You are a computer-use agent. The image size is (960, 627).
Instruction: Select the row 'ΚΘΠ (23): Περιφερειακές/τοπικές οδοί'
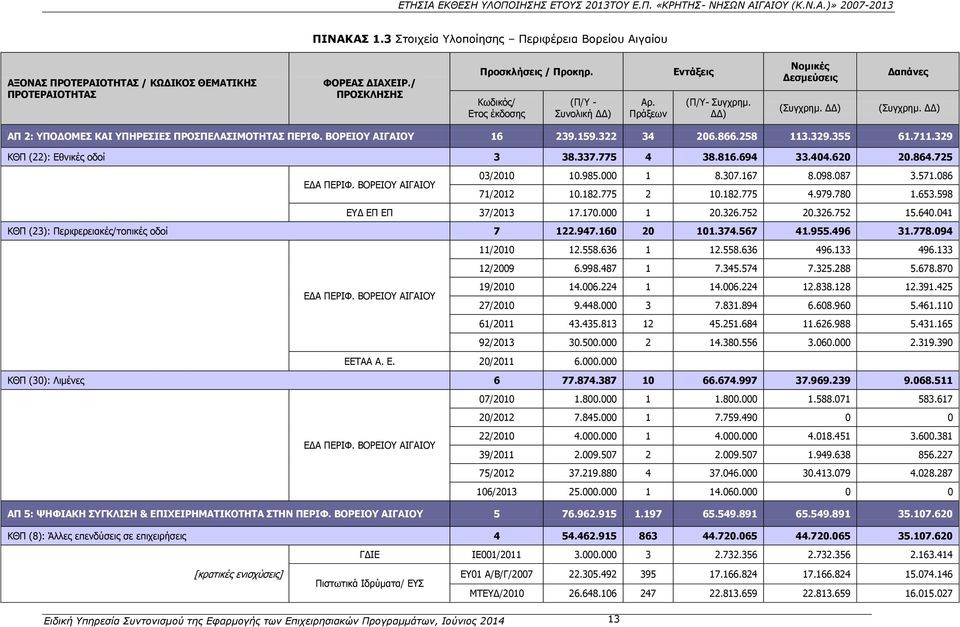(x=480, y=231)
